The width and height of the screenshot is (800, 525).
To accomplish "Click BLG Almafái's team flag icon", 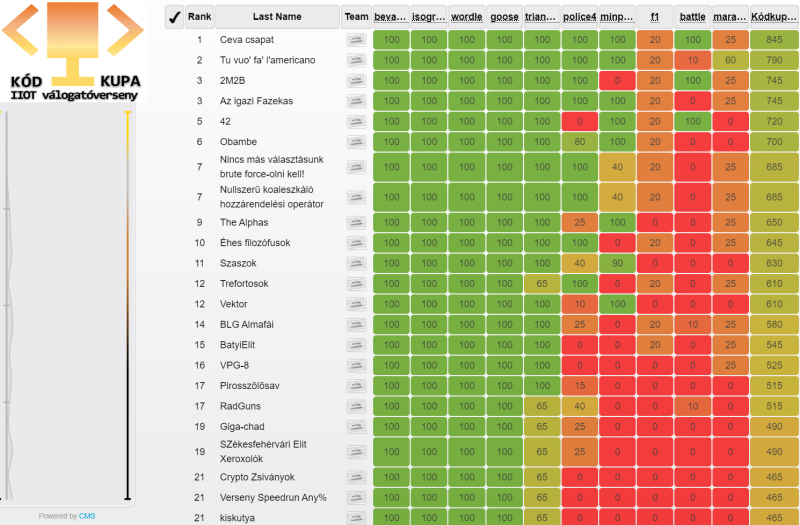I will 356,324.
